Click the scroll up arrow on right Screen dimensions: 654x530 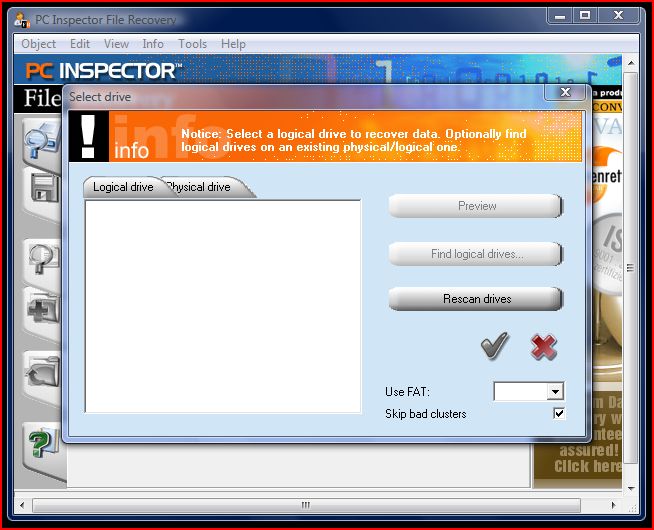[631, 63]
